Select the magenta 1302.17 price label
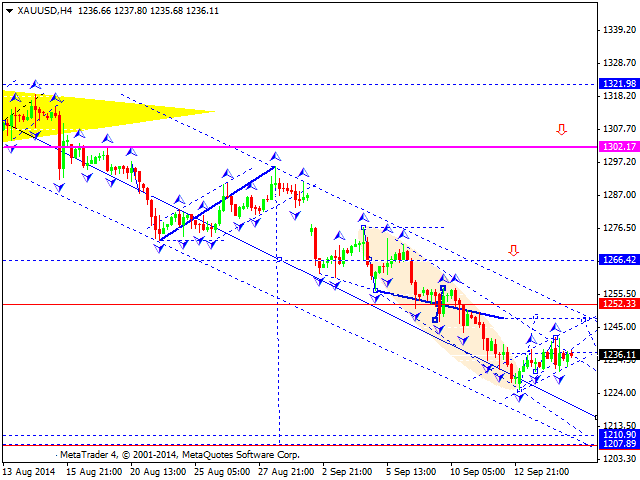Image resolution: width=640 pixels, height=480 pixels. tap(619, 147)
